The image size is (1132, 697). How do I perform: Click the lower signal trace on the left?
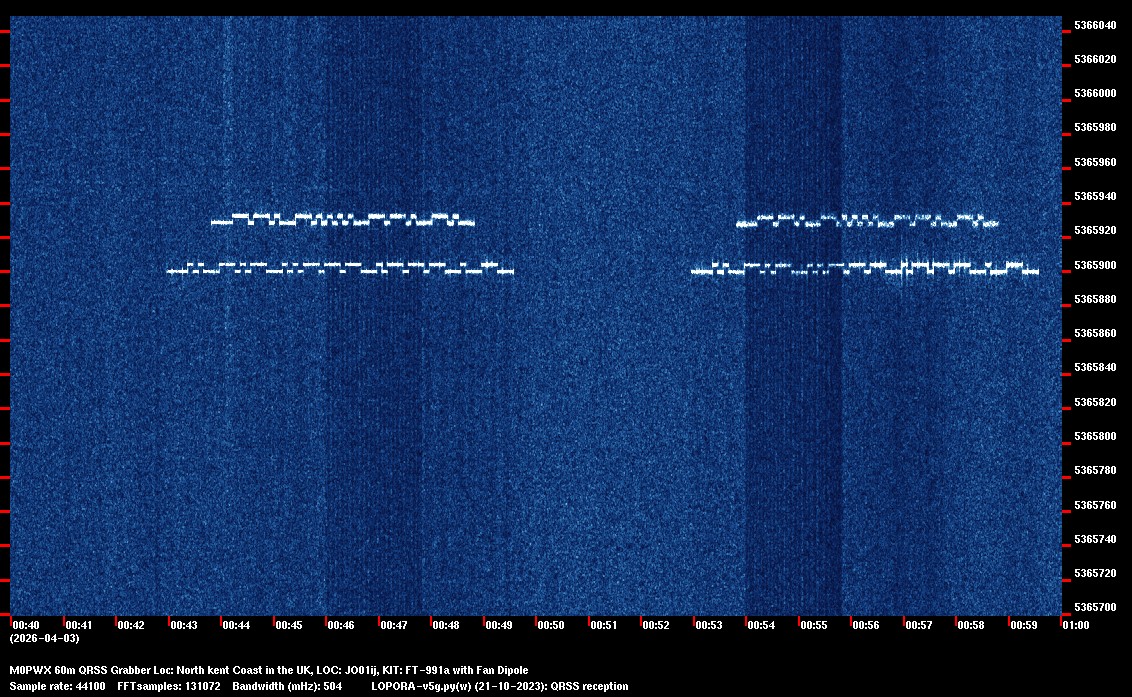340,268
